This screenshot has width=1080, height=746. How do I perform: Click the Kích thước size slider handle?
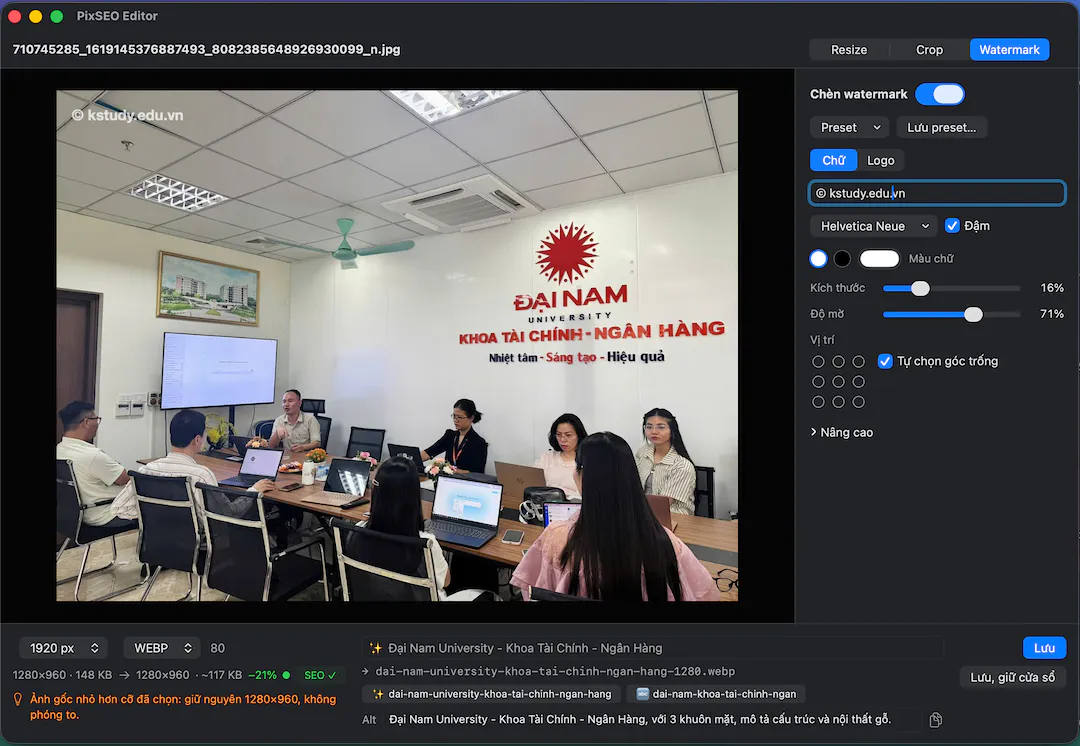click(920, 289)
